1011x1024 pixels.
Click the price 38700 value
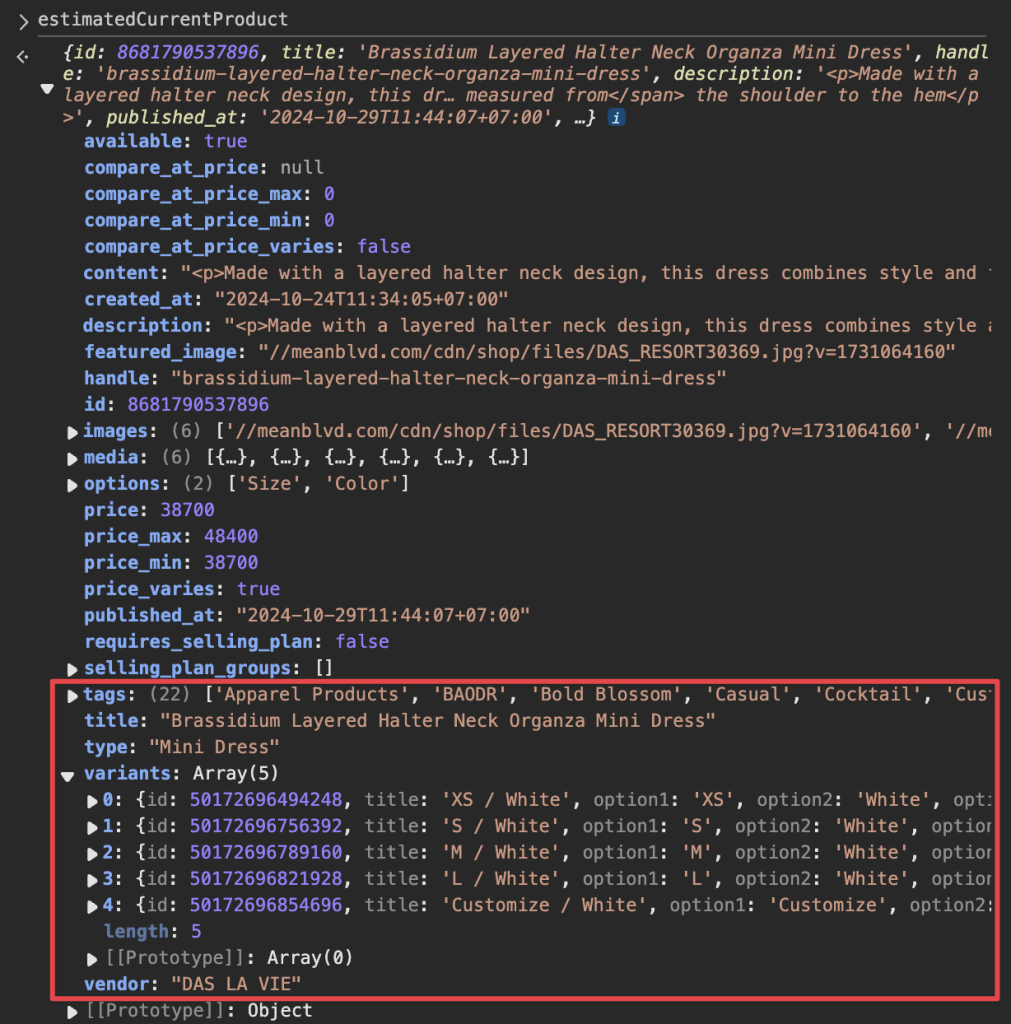187,510
